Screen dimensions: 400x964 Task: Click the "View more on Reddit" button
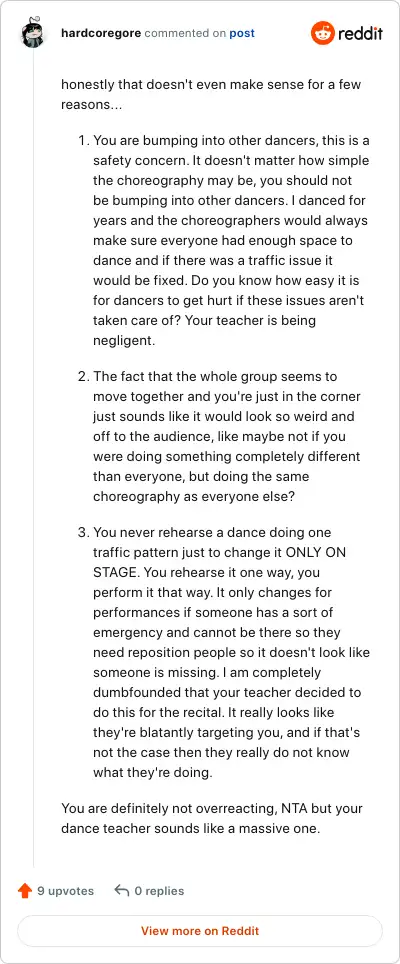pos(200,931)
